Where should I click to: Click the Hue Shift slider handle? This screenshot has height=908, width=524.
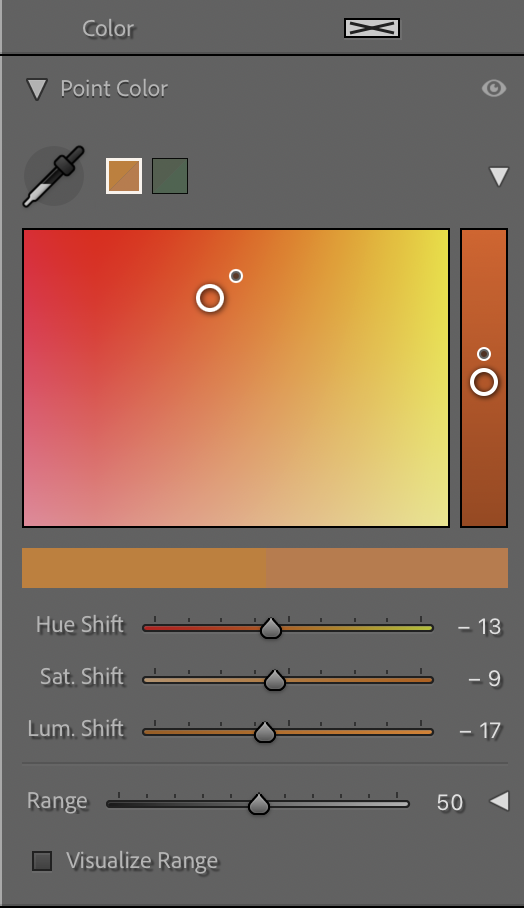(270, 628)
